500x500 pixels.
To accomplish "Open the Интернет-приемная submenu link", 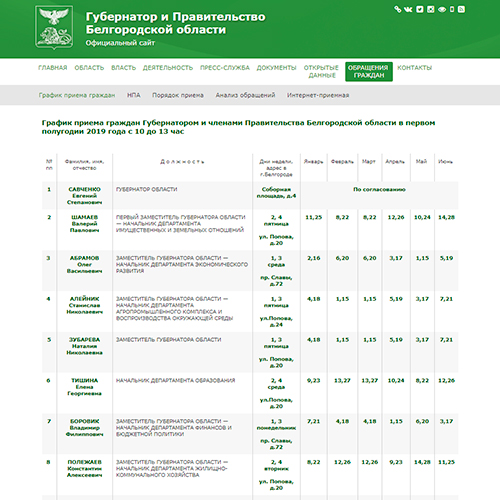I will click(x=318, y=95).
